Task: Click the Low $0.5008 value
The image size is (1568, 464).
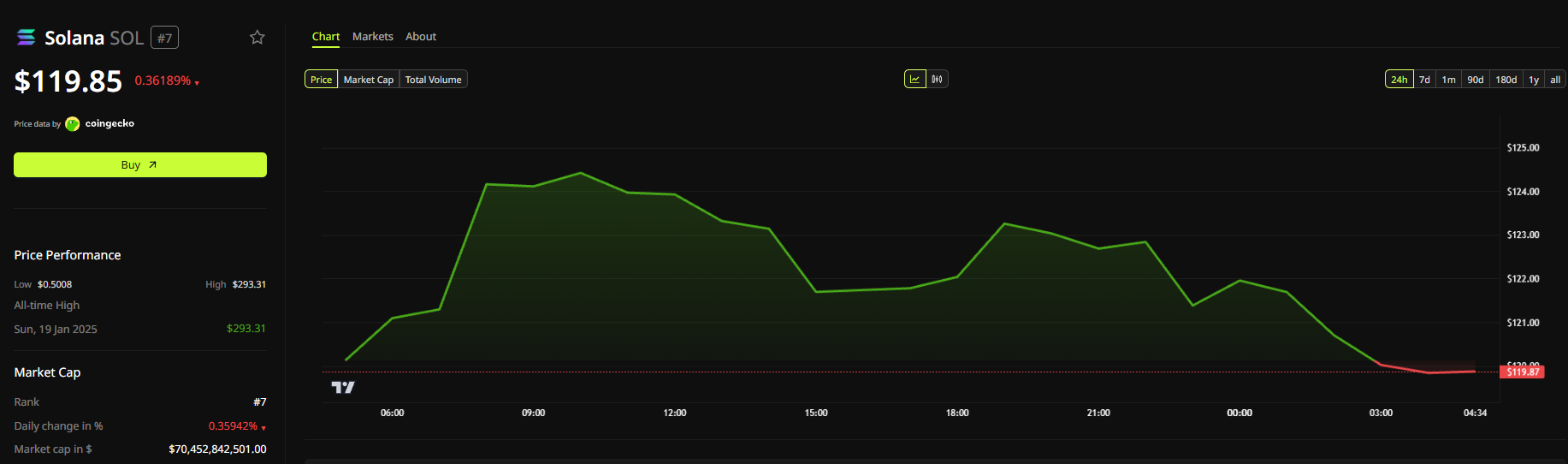Action: pos(55,284)
